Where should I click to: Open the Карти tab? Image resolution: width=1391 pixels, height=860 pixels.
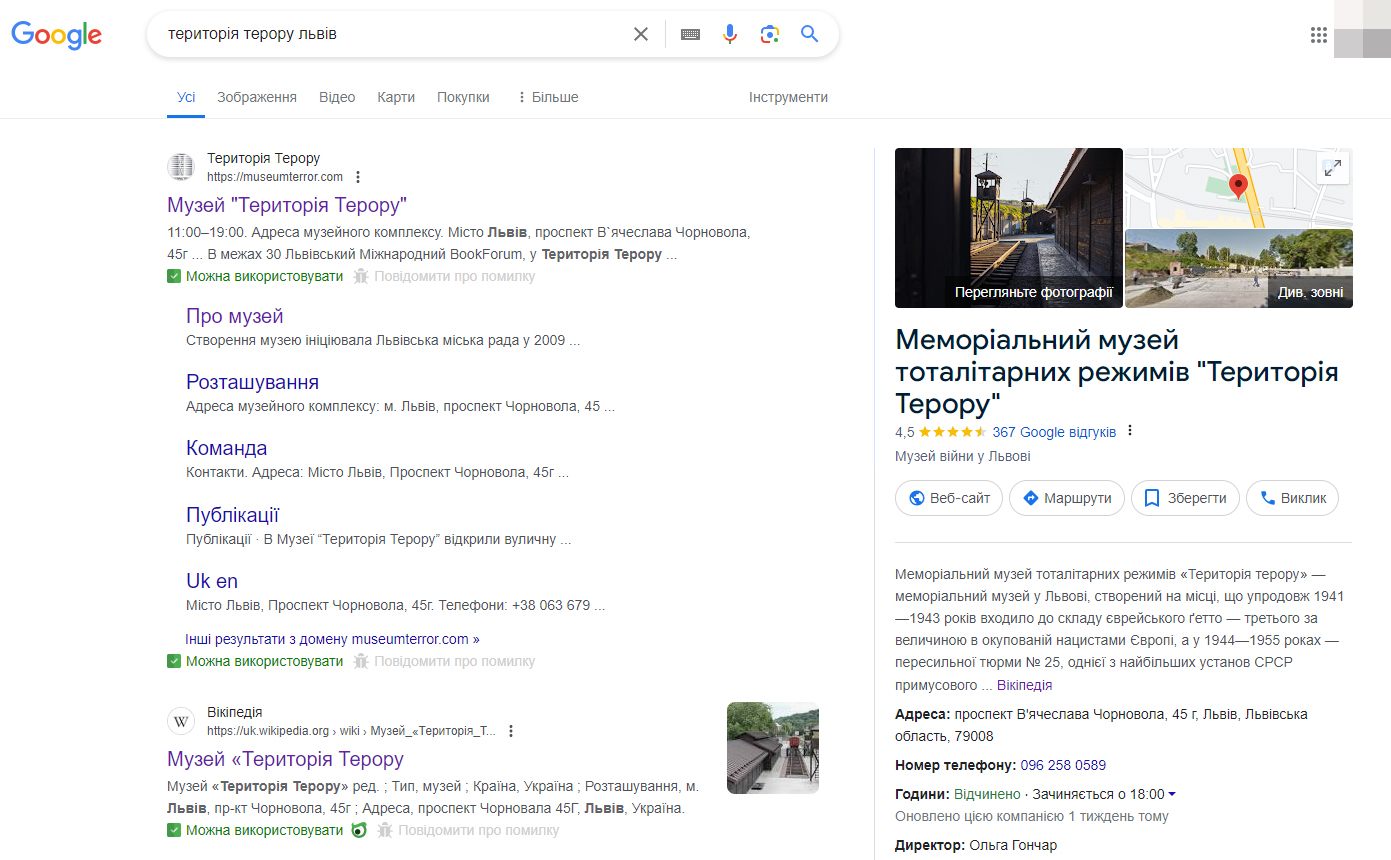396,96
